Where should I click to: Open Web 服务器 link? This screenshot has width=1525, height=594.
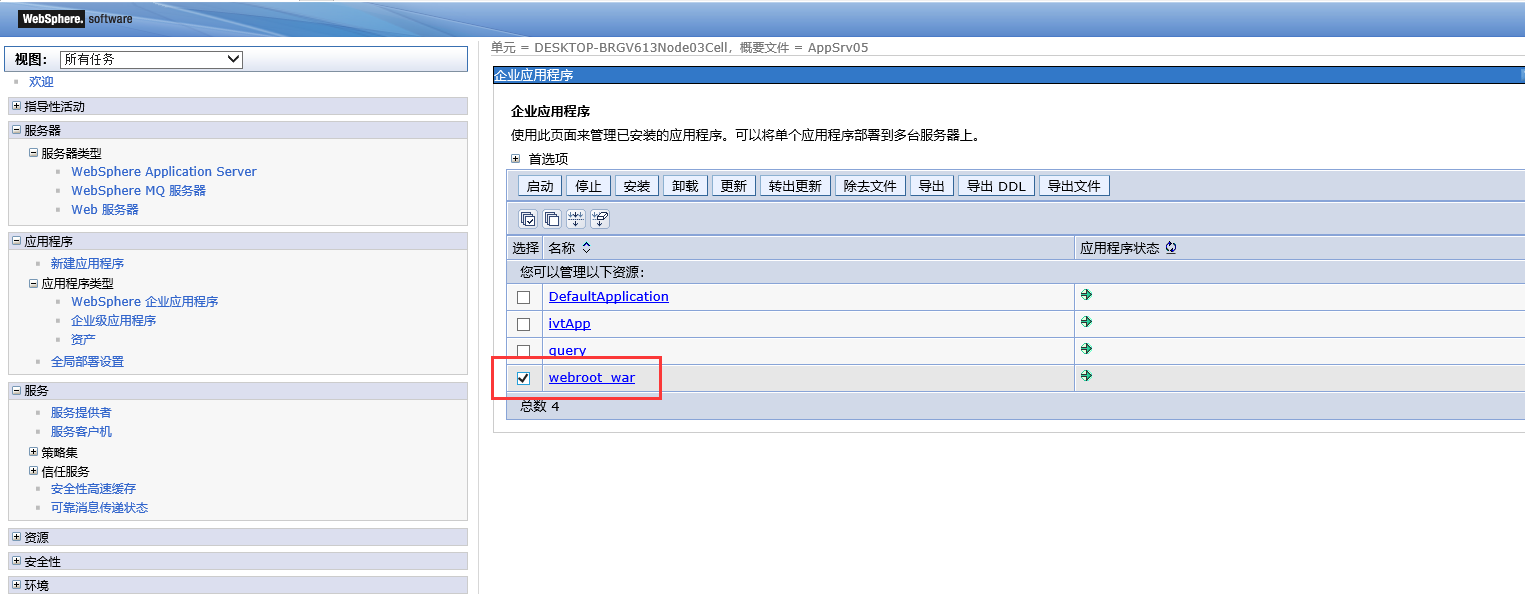[x=105, y=210]
